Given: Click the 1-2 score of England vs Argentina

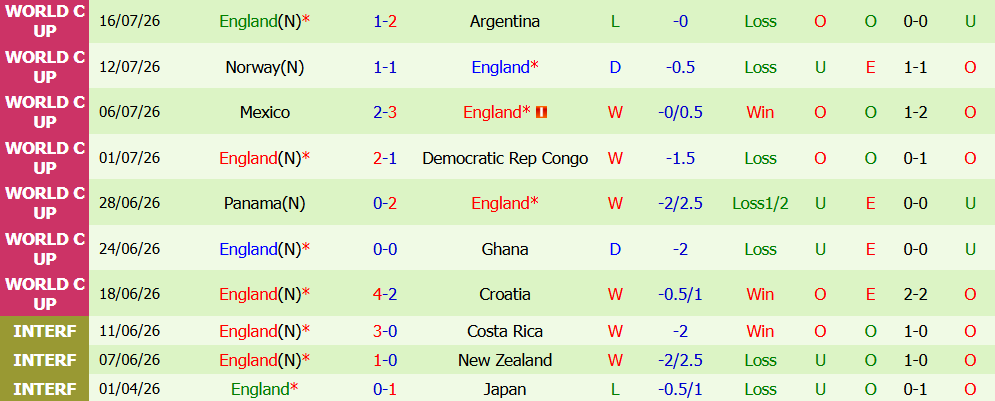Looking at the screenshot, I should click(385, 22).
